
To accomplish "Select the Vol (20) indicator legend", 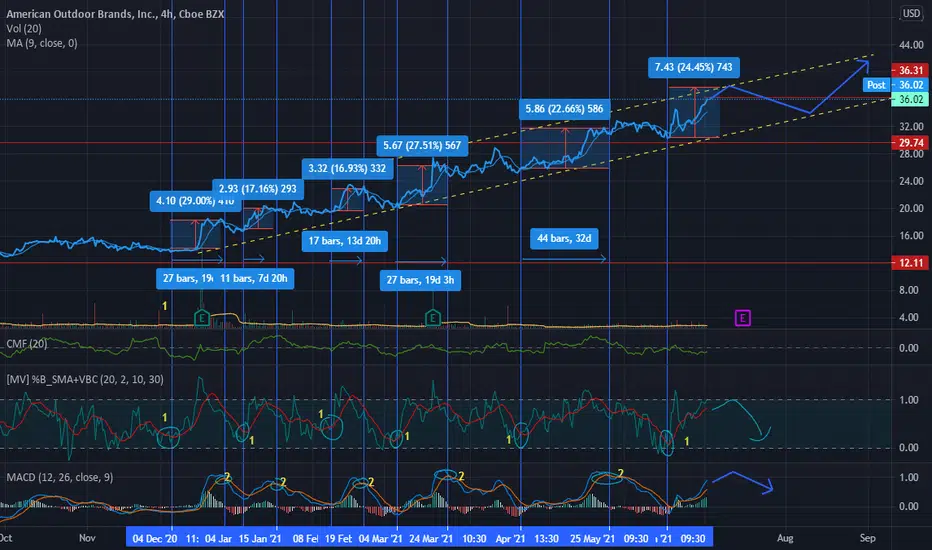I will pos(24,29).
